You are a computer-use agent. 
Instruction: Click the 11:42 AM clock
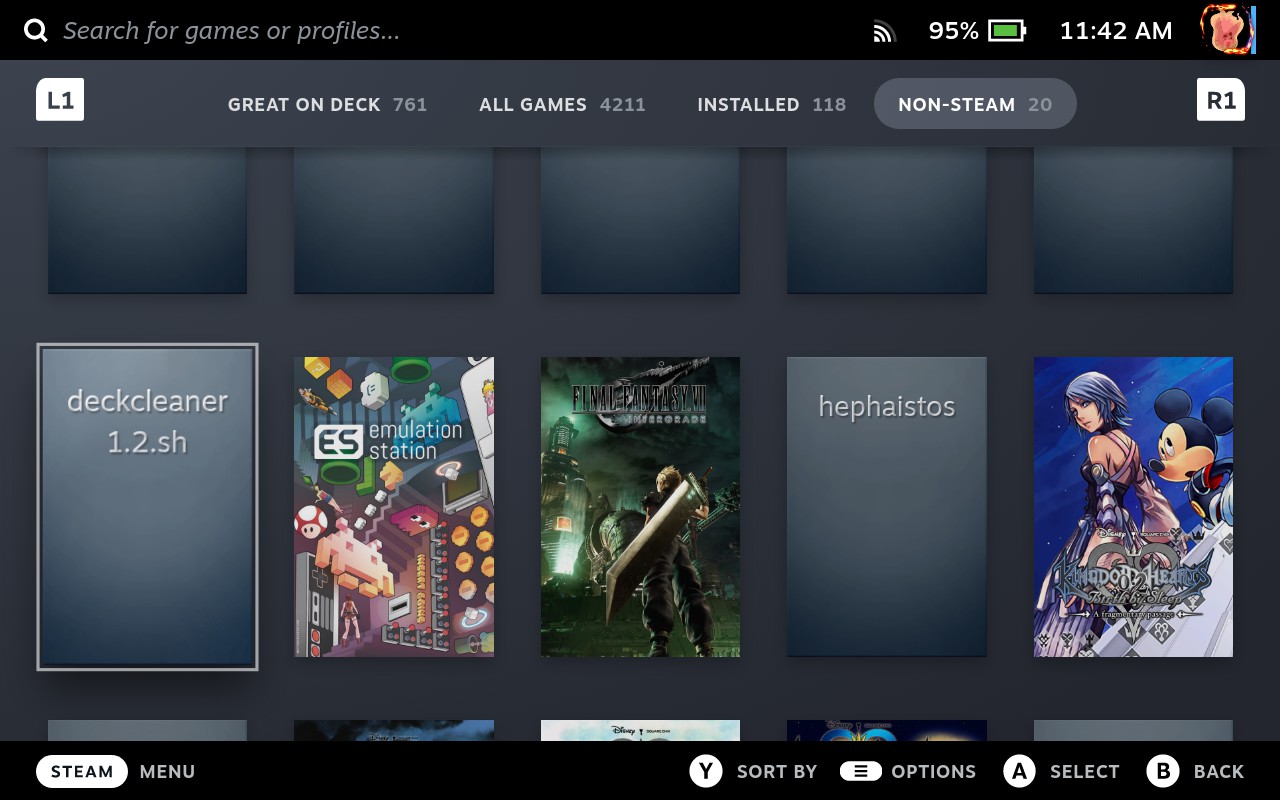(1116, 31)
